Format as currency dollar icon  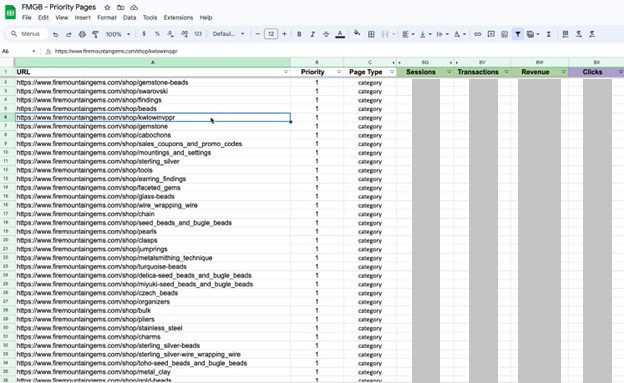click(144, 34)
